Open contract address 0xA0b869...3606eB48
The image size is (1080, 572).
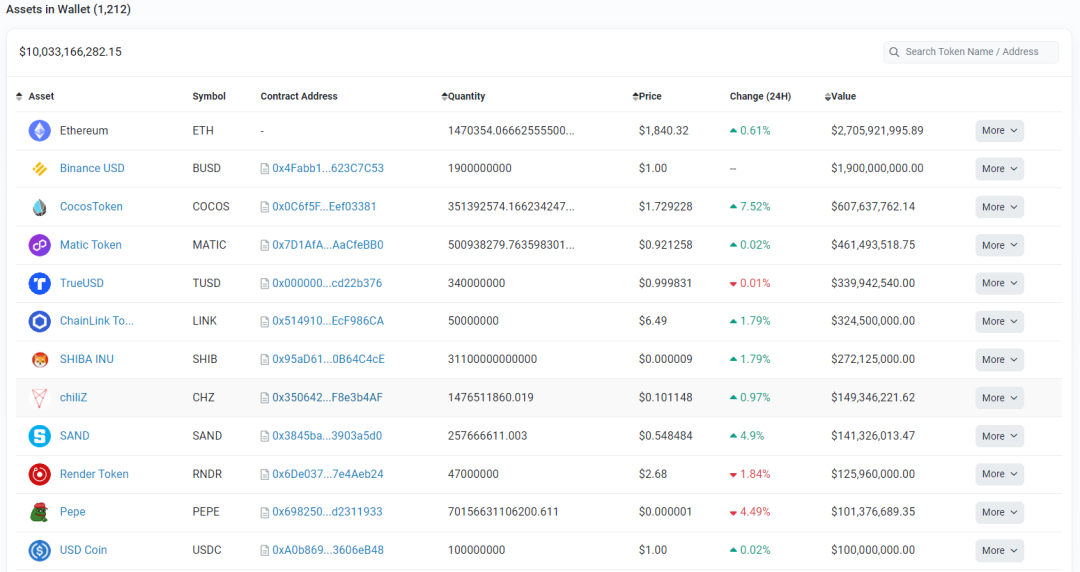(x=328, y=550)
